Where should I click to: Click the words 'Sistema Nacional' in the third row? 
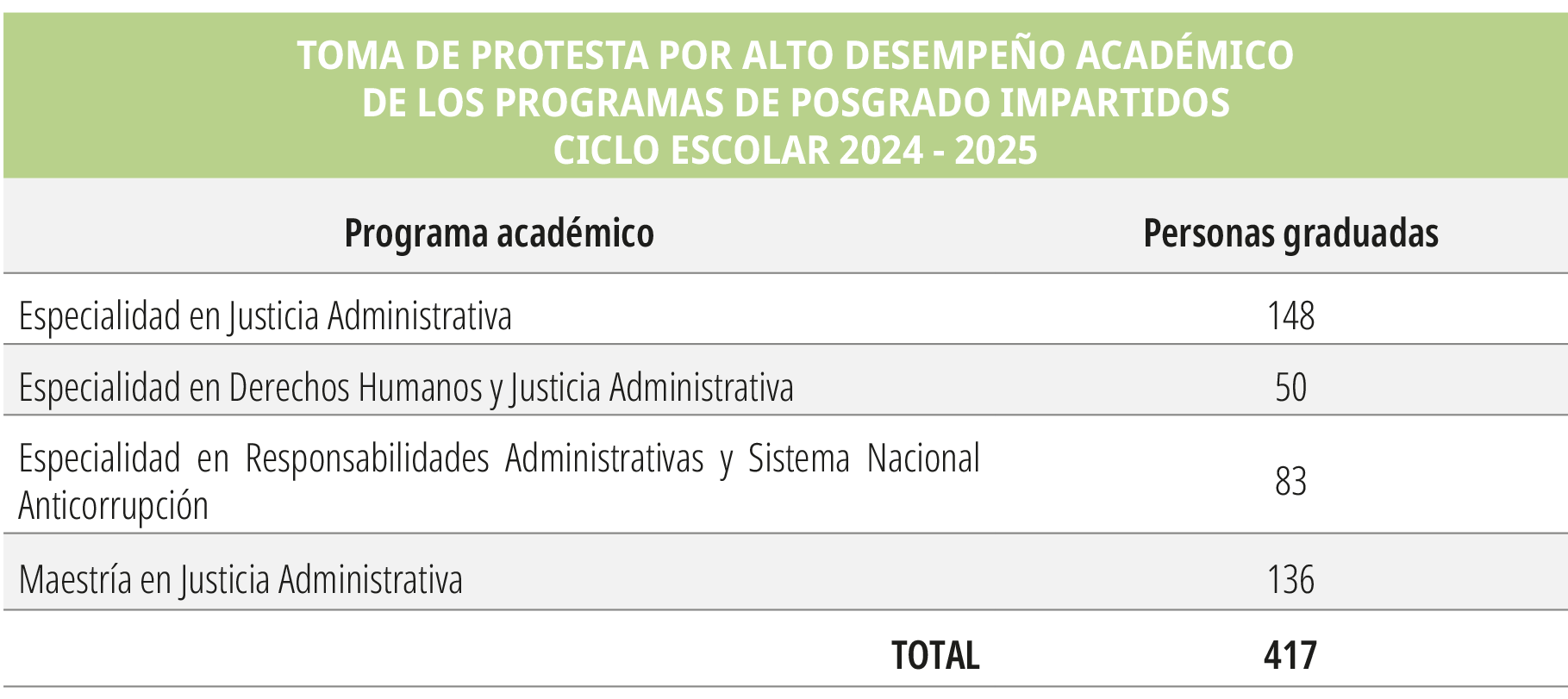point(864,459)
